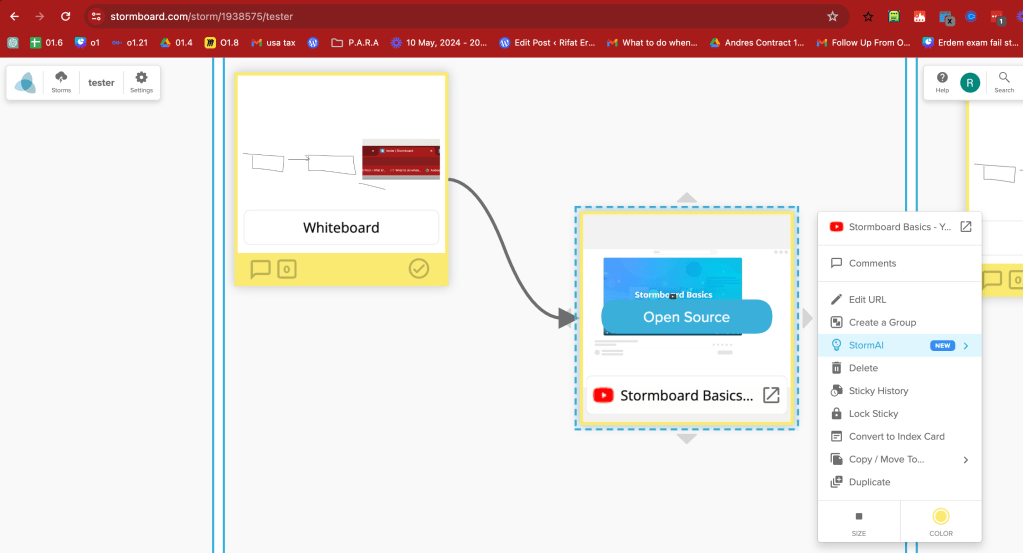1023x553 pixels.
Task: Click the browser address bar URL
Action: click(x=201, y=16)
